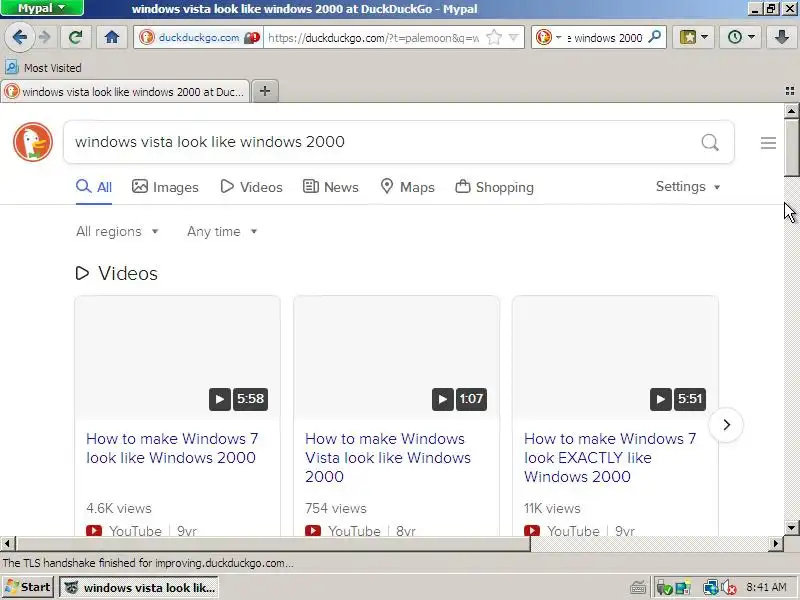Click the muted volume tray icon
Viewport: 800px width, 600px height.
(729, 588)
